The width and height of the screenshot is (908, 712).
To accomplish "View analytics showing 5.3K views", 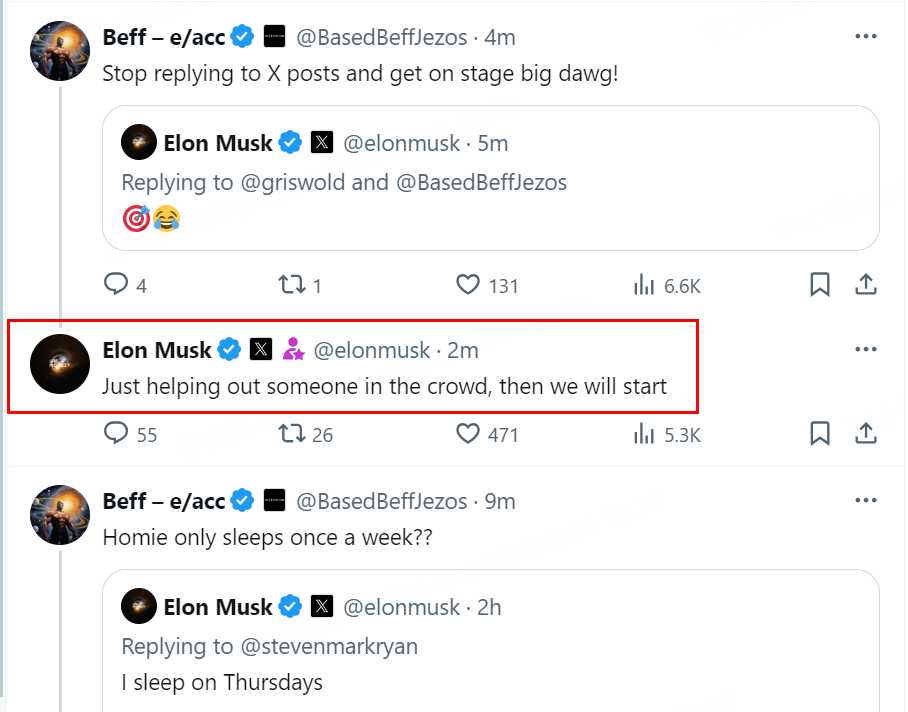I will tap(645, 434).
